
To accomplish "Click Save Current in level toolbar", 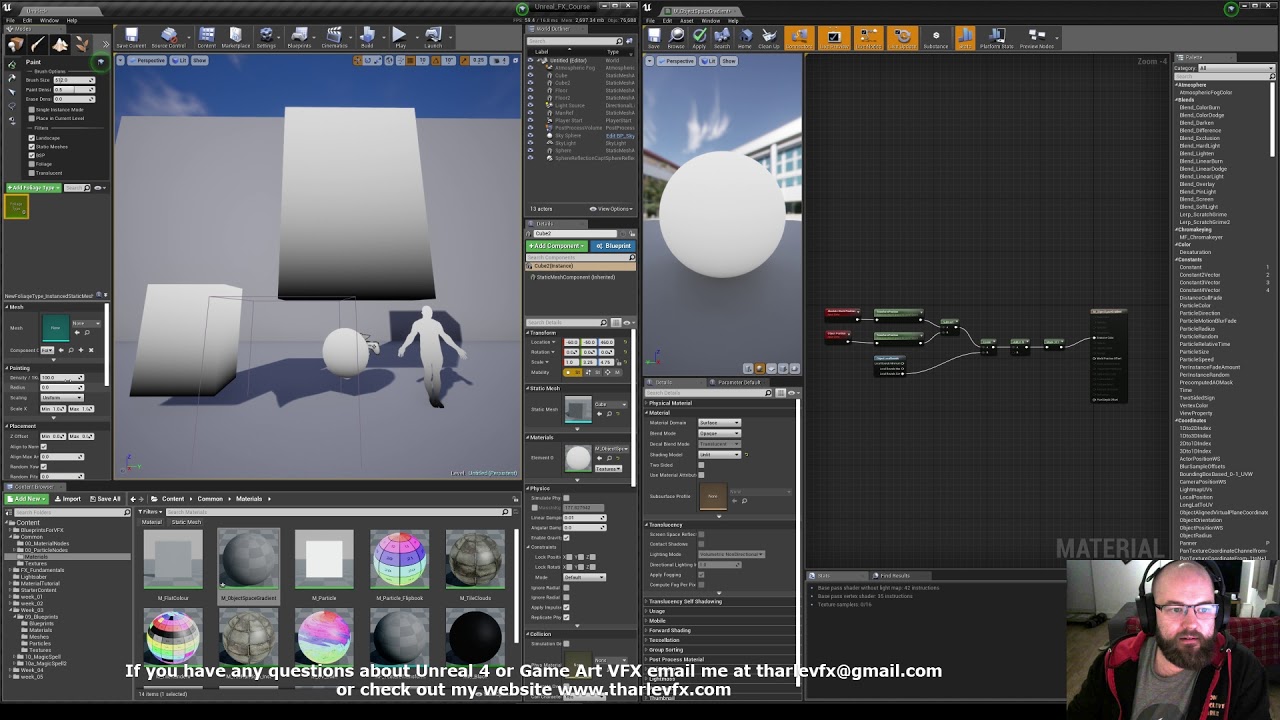I will pyautogui.click(x=131, y=38).
